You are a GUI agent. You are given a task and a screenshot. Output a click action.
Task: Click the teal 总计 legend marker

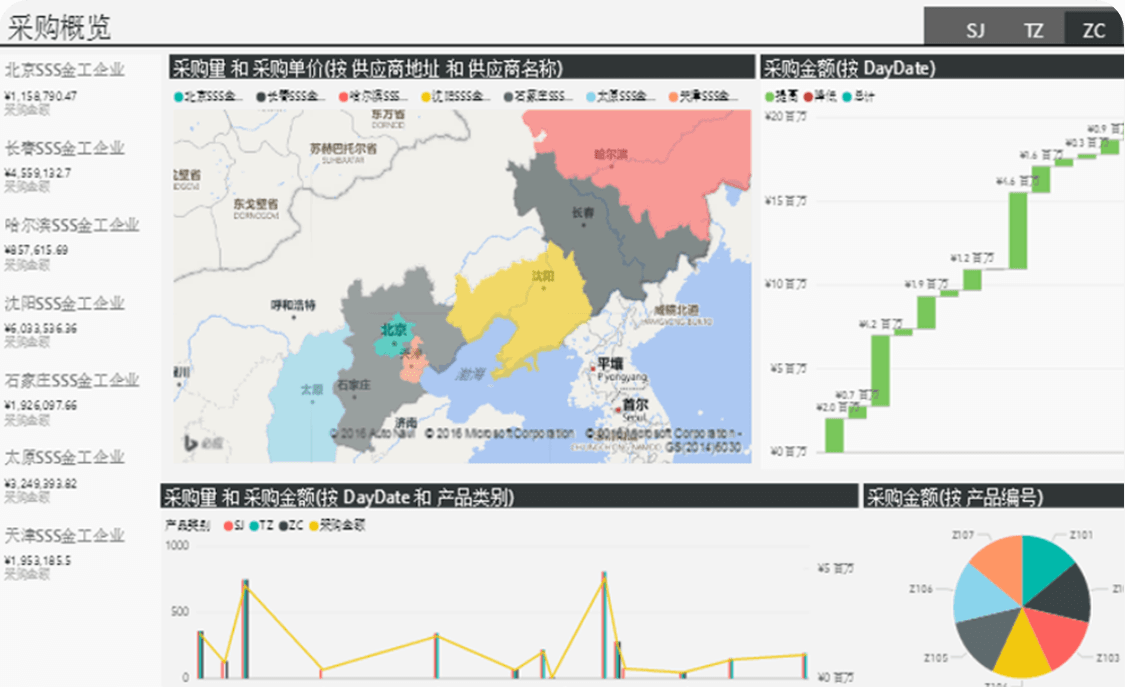847,96
